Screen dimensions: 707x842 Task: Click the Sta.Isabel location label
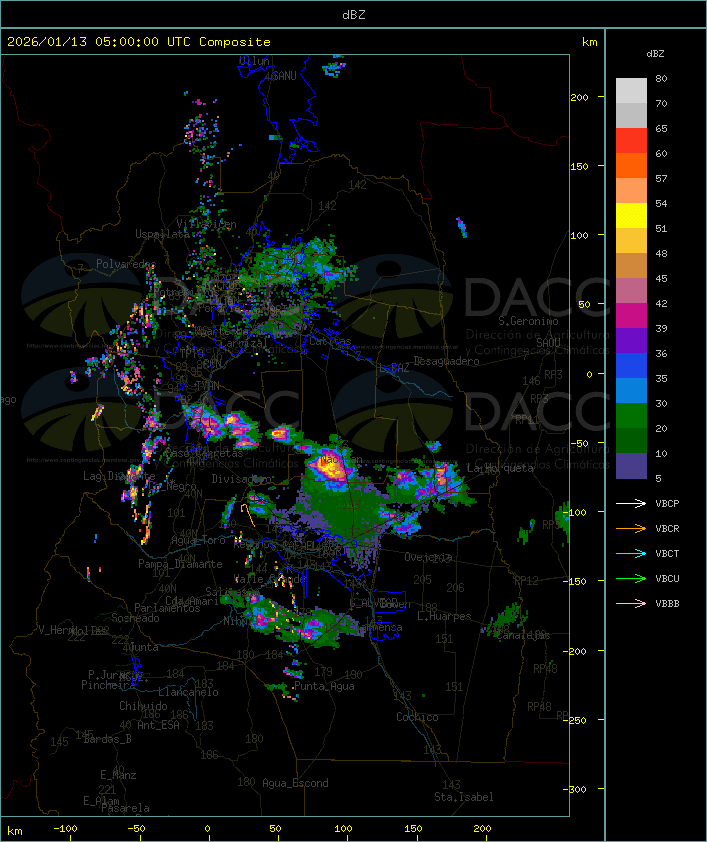point(464,797)
